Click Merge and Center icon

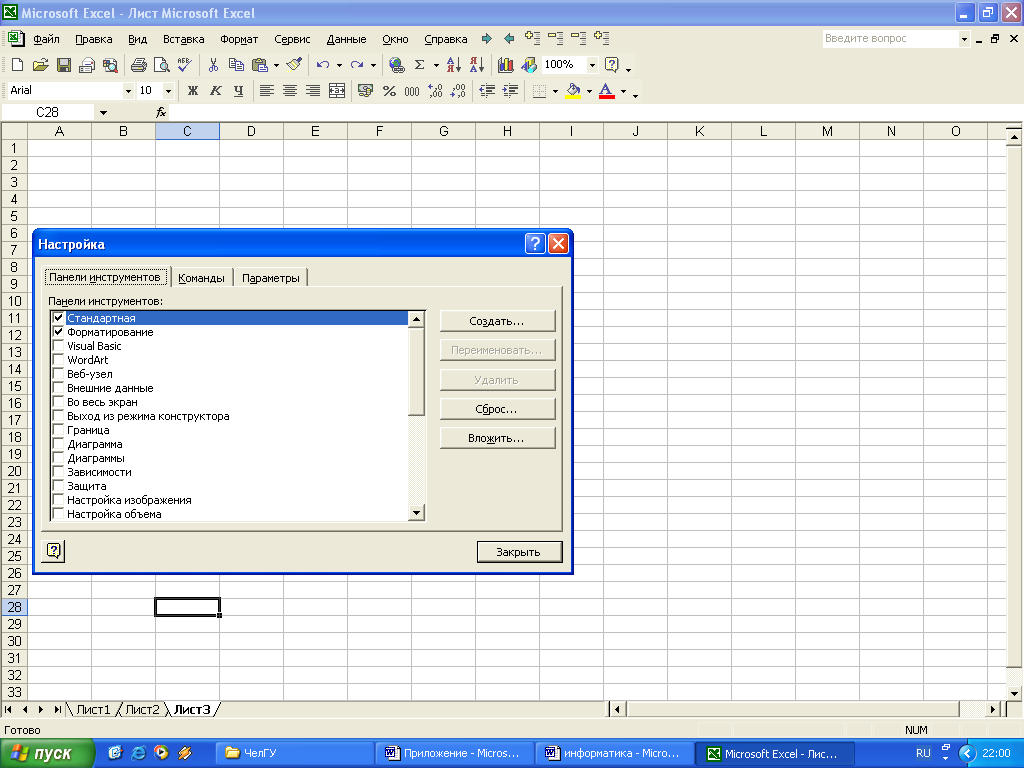(x=337, y=91)
